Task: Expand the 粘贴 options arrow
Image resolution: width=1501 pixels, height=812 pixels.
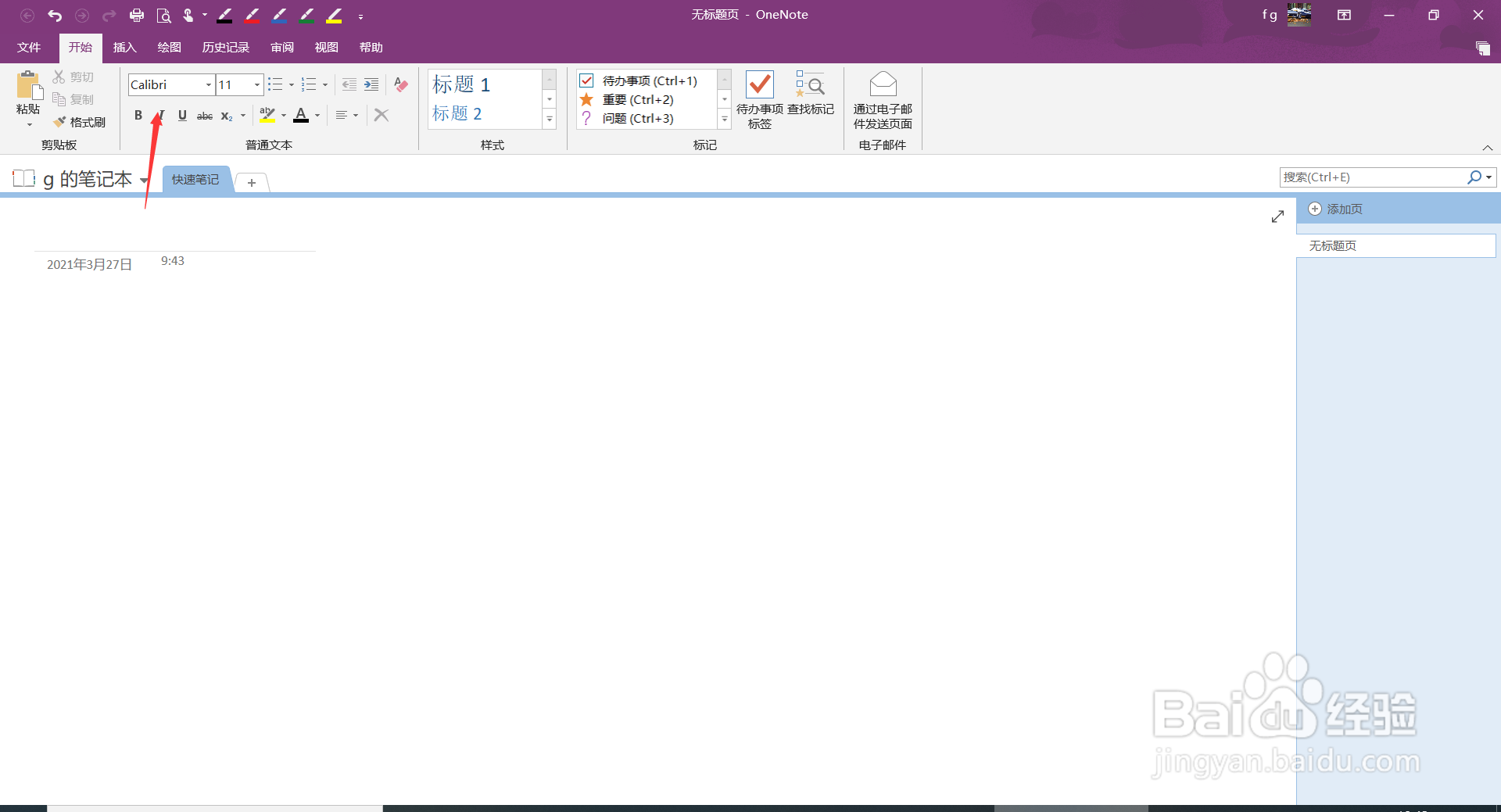Action: click(29, 124)
